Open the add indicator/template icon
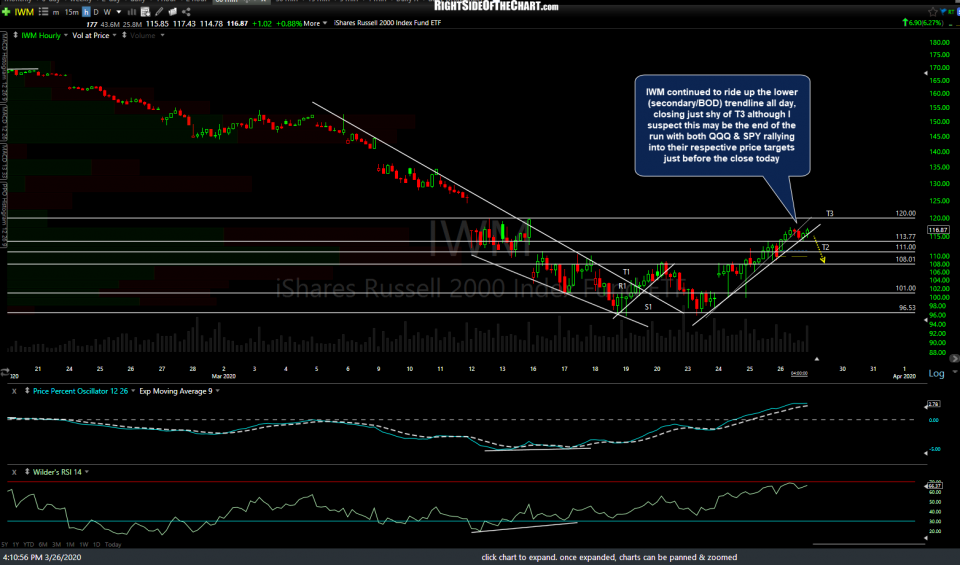Viewport: 960px width, 565px height. point(146,12)
